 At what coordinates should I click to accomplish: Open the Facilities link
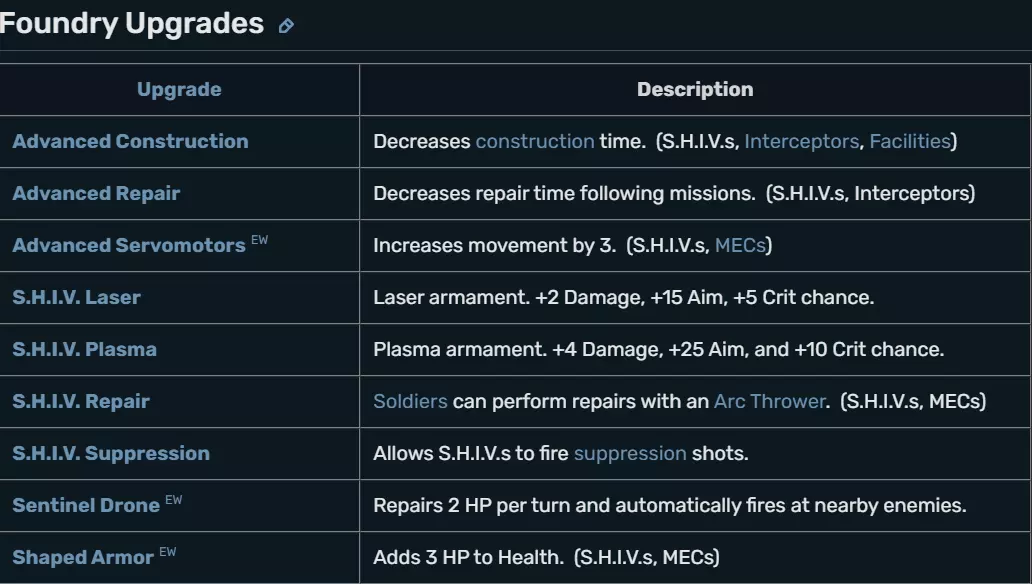click(x=909, y=142)
